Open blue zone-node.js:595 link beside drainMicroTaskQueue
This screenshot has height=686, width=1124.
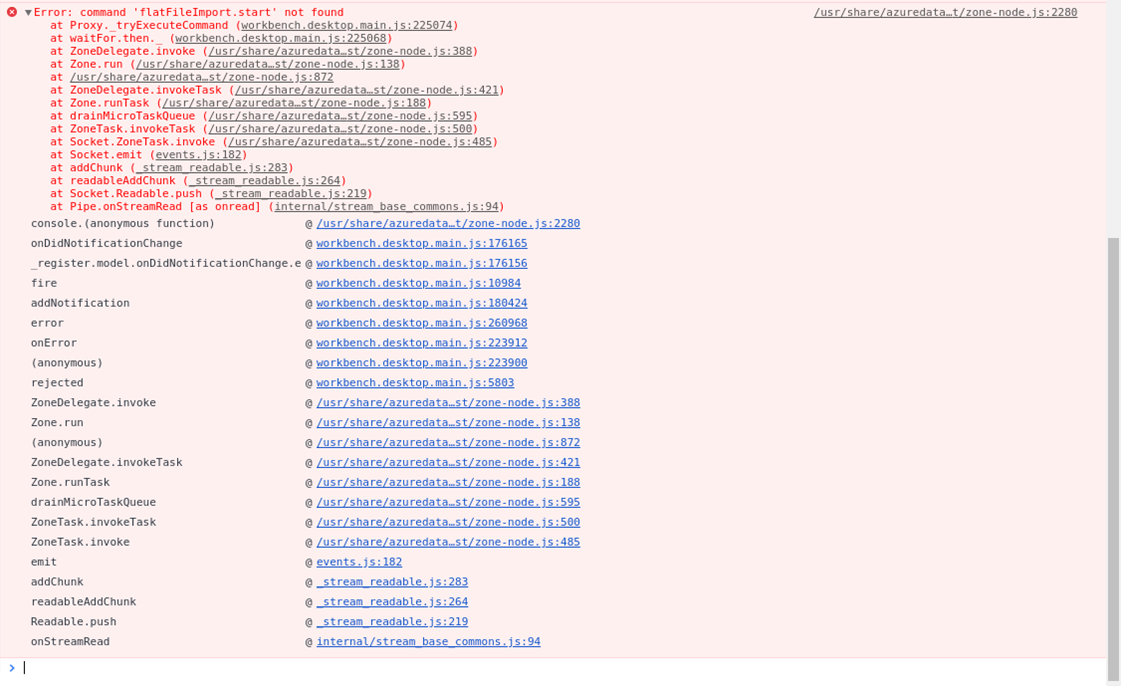pyautogui.click(x=448, y=502)
